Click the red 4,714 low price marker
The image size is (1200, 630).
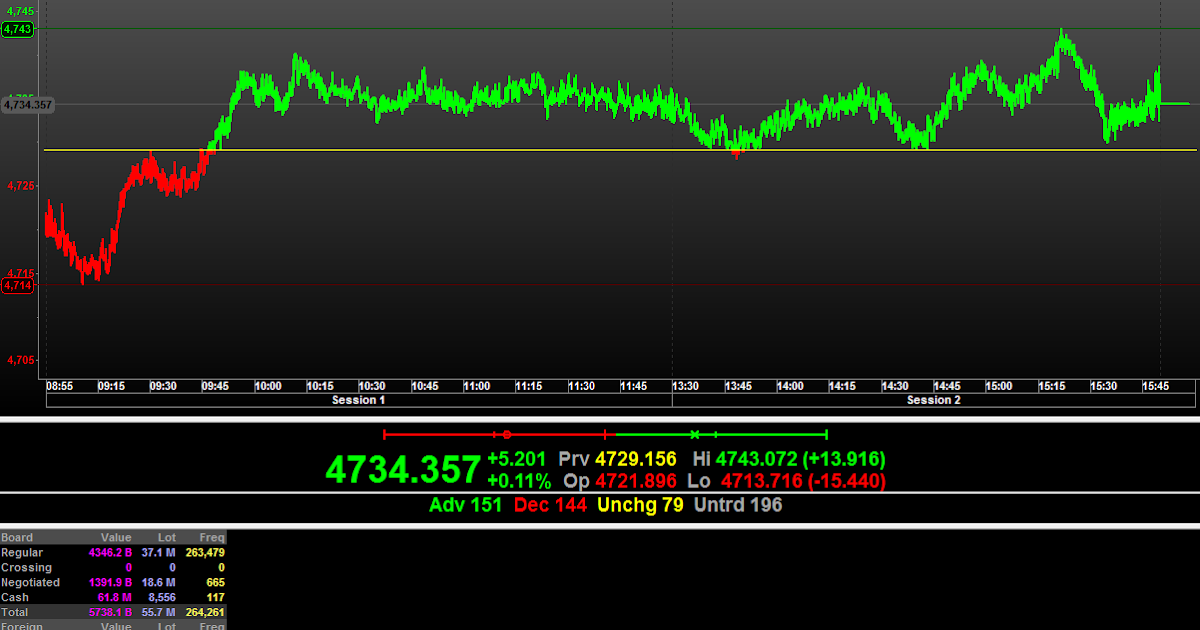[18, 286]
